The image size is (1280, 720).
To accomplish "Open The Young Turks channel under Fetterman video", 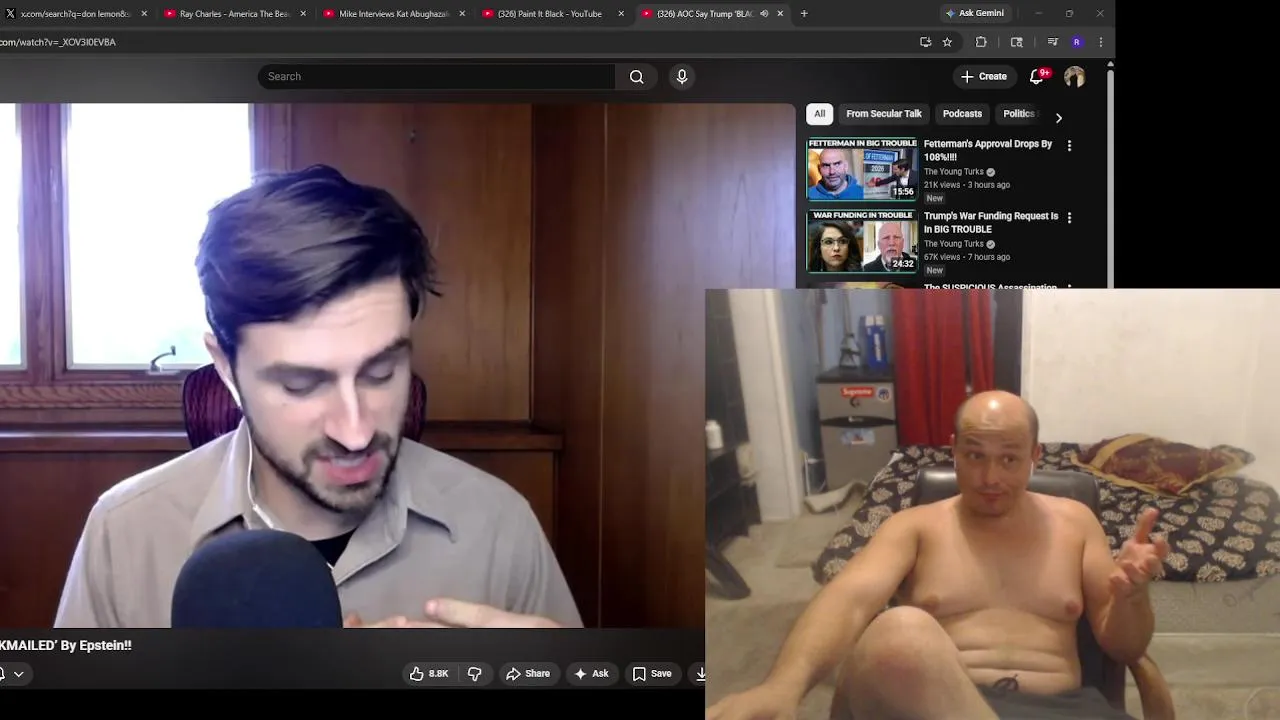I will 954,172.
